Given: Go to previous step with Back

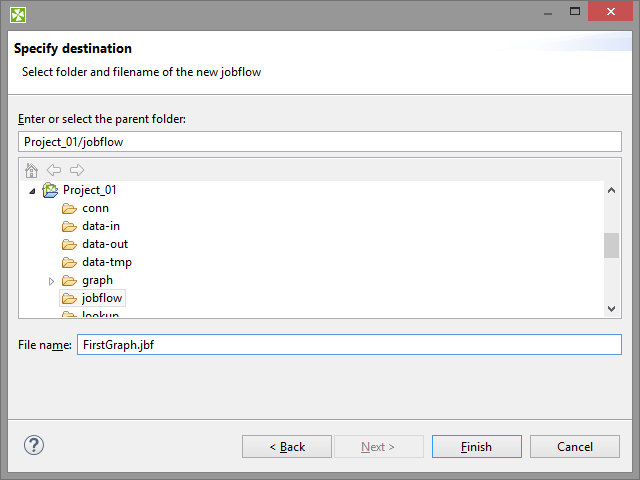Looking at the screenshot, I should [287, 446].
